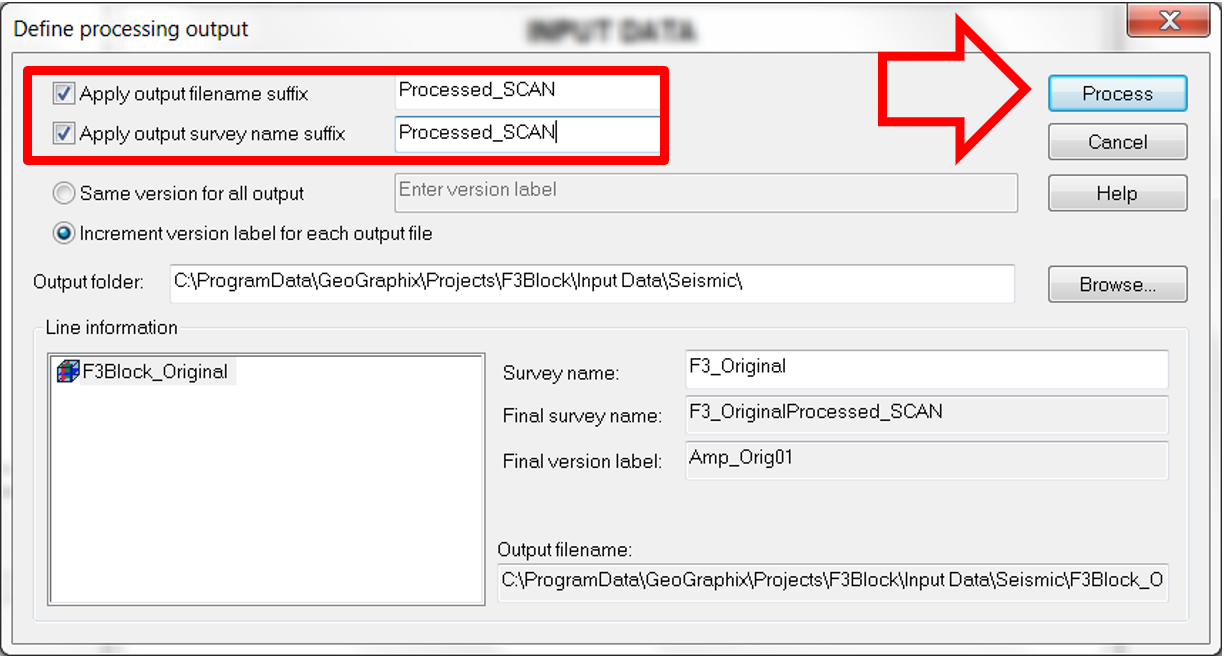The height and width of the screenshot is (662, 1232).
Task: Select the F3Block_Original line entry
Action: [x=145, y=372]
